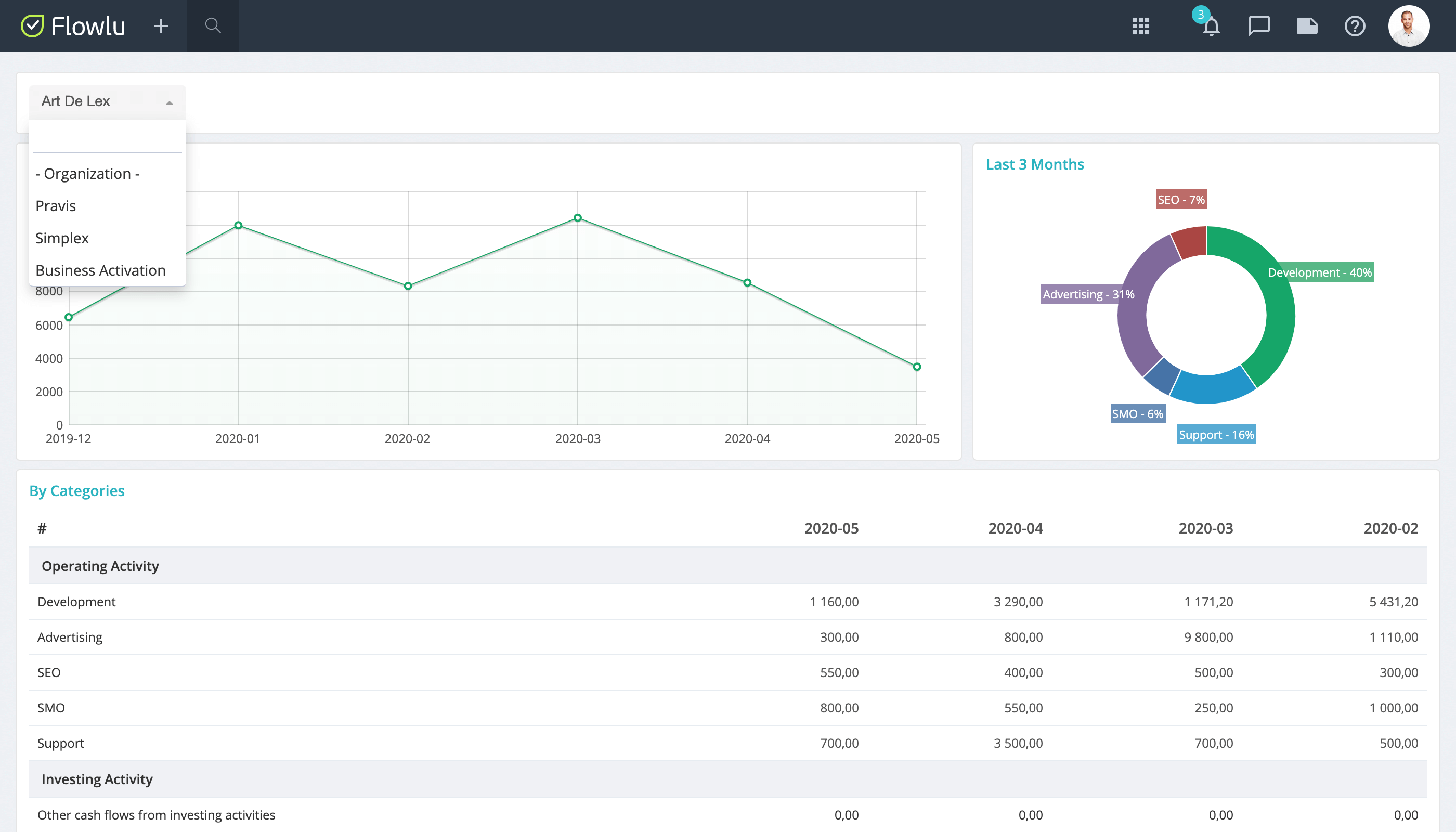Click Development value 3 290,00

[x=1018, y=602]
